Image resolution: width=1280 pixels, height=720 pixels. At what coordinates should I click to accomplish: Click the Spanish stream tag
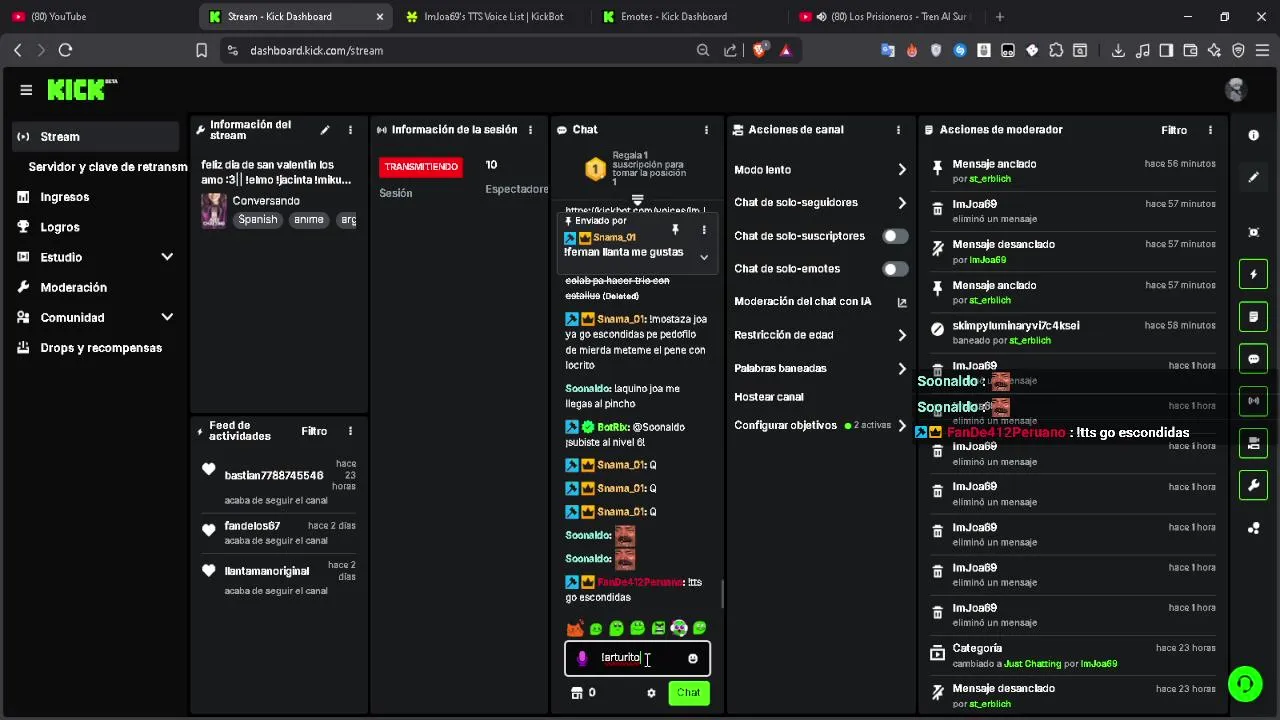click(257, 219)
